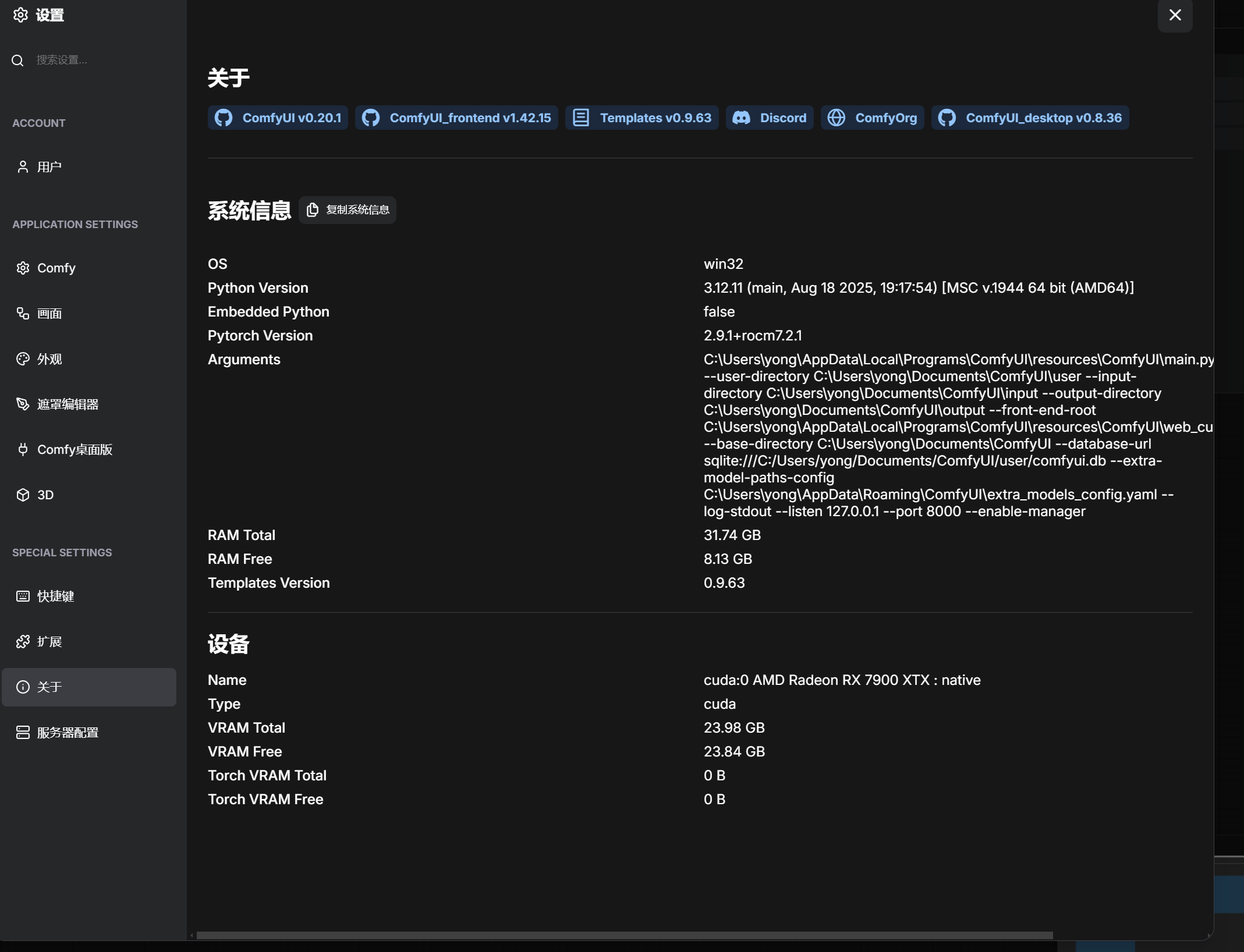This screenshot has width=1244, height=952.
Task: Click the search magnifier icon
Action: coord(17,61)
